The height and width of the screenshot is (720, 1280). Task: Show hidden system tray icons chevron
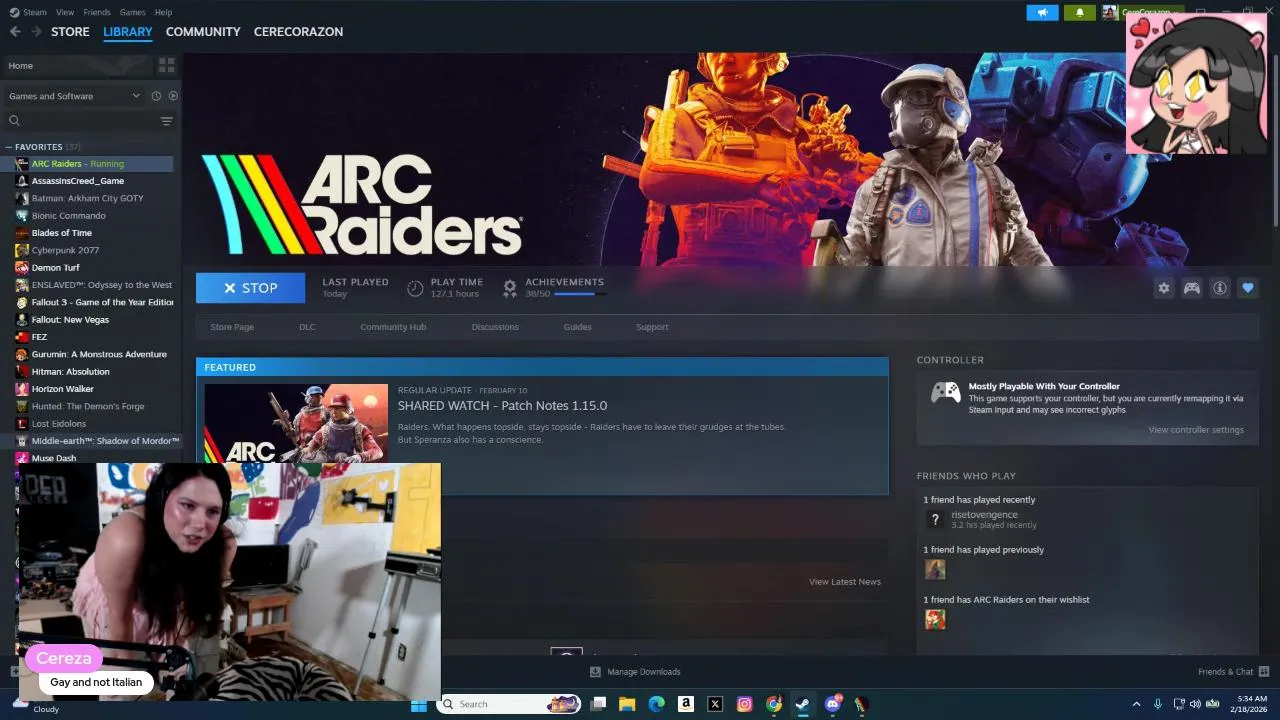[1136, 704]
